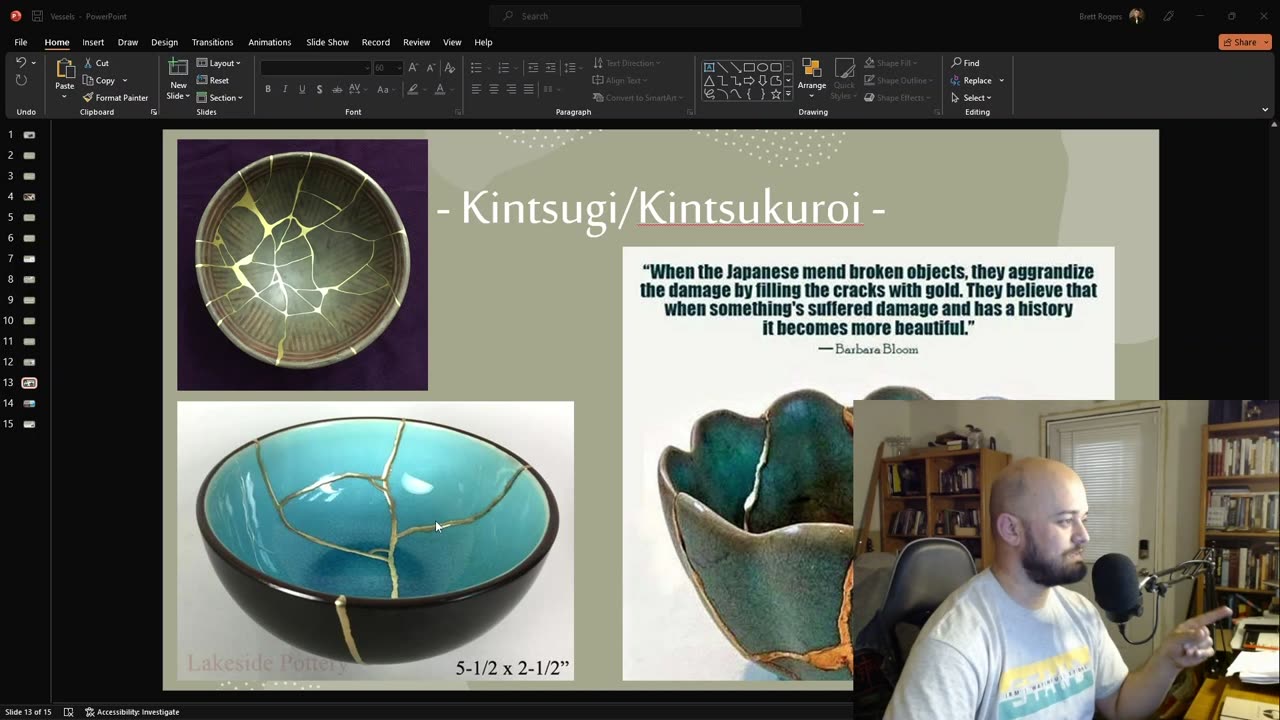Click Accessibility: Investigate in status bar
The width and height of the screenshot is (1280, 720).
coord(132,712)
